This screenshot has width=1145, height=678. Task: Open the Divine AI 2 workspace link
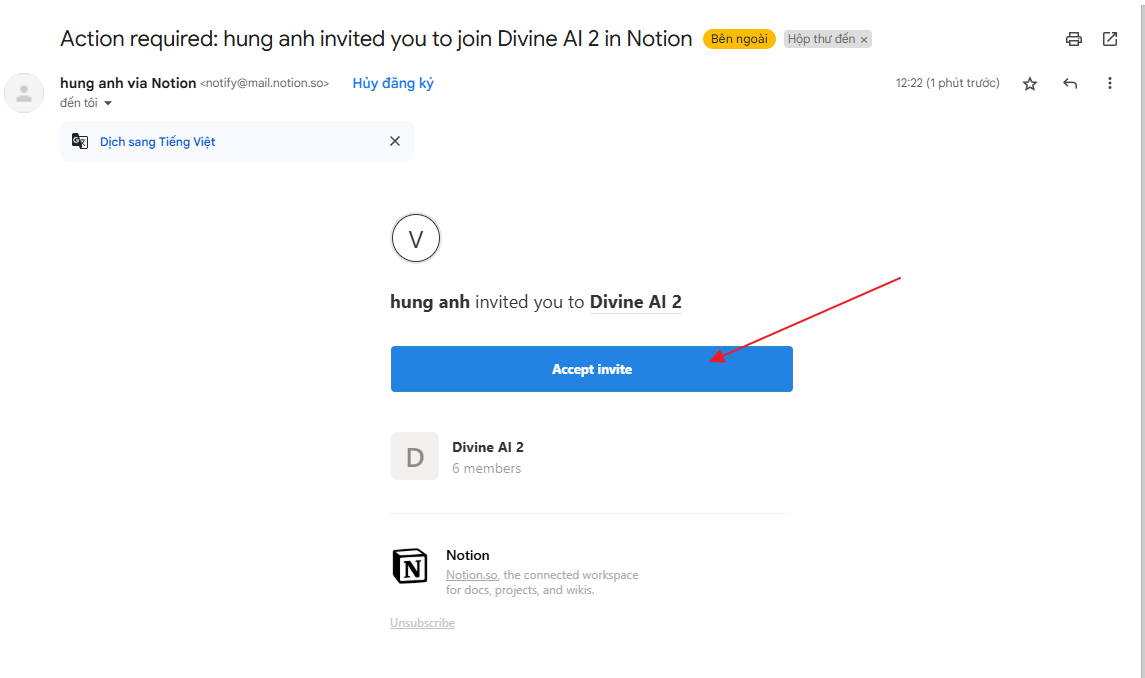coord(636,302)
